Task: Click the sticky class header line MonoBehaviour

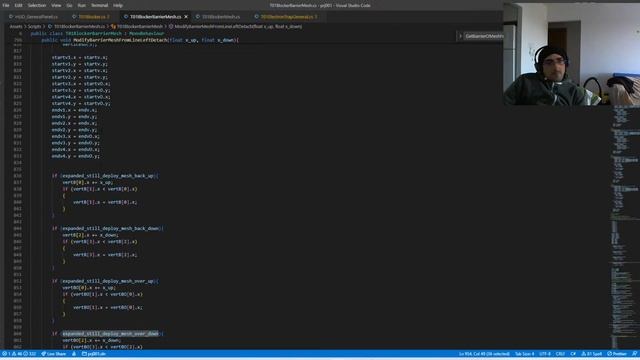Action: tap(97, 33)
